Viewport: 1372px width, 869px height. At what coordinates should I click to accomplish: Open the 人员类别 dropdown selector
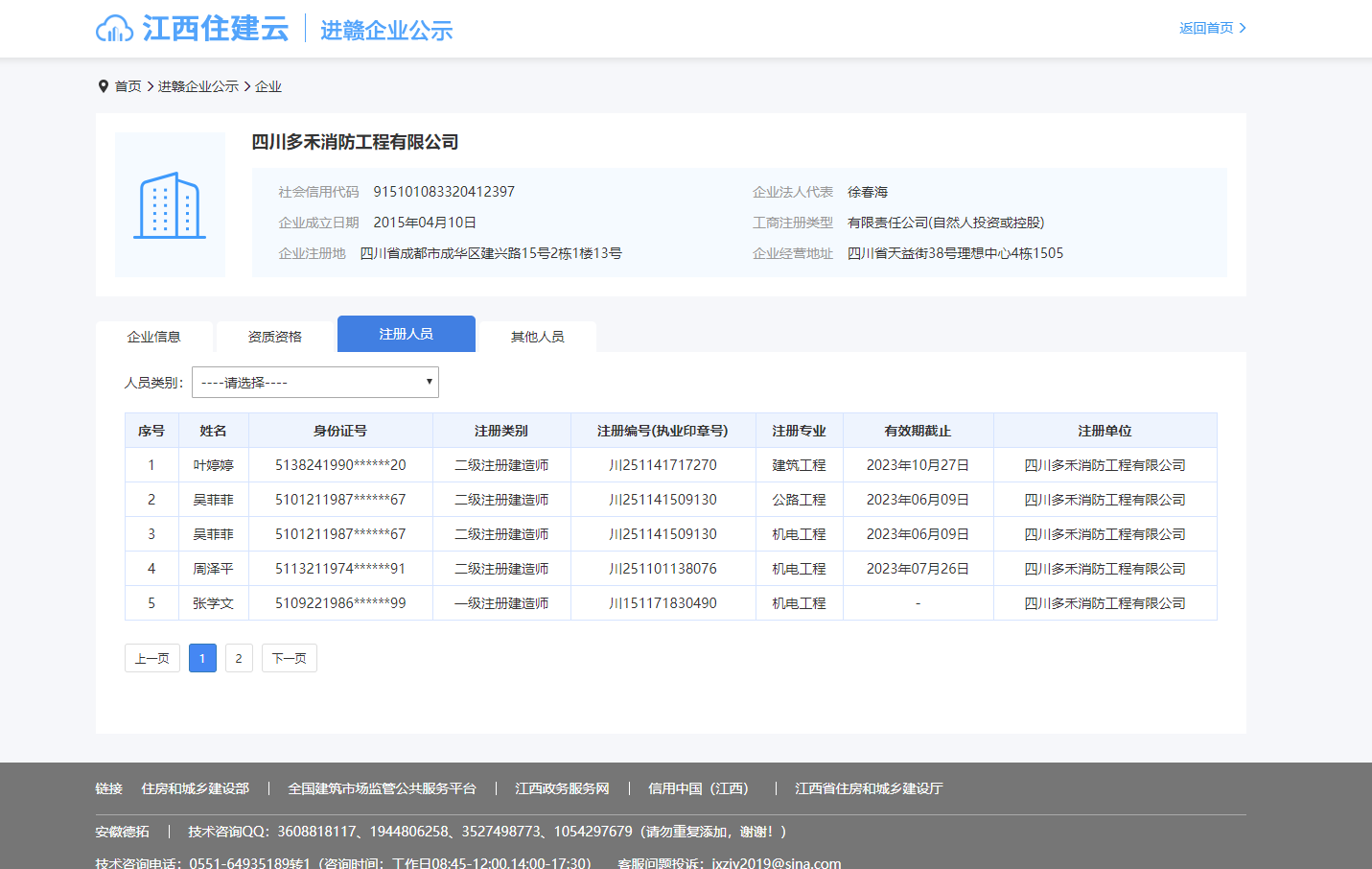(314, 383)
